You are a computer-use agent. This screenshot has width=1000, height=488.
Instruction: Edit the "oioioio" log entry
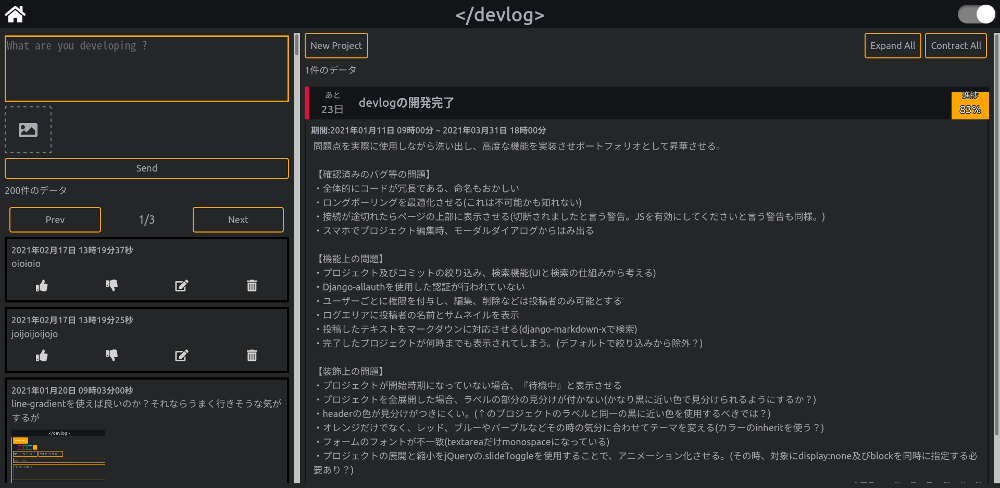pyautogui.click(x=182, y=286)
